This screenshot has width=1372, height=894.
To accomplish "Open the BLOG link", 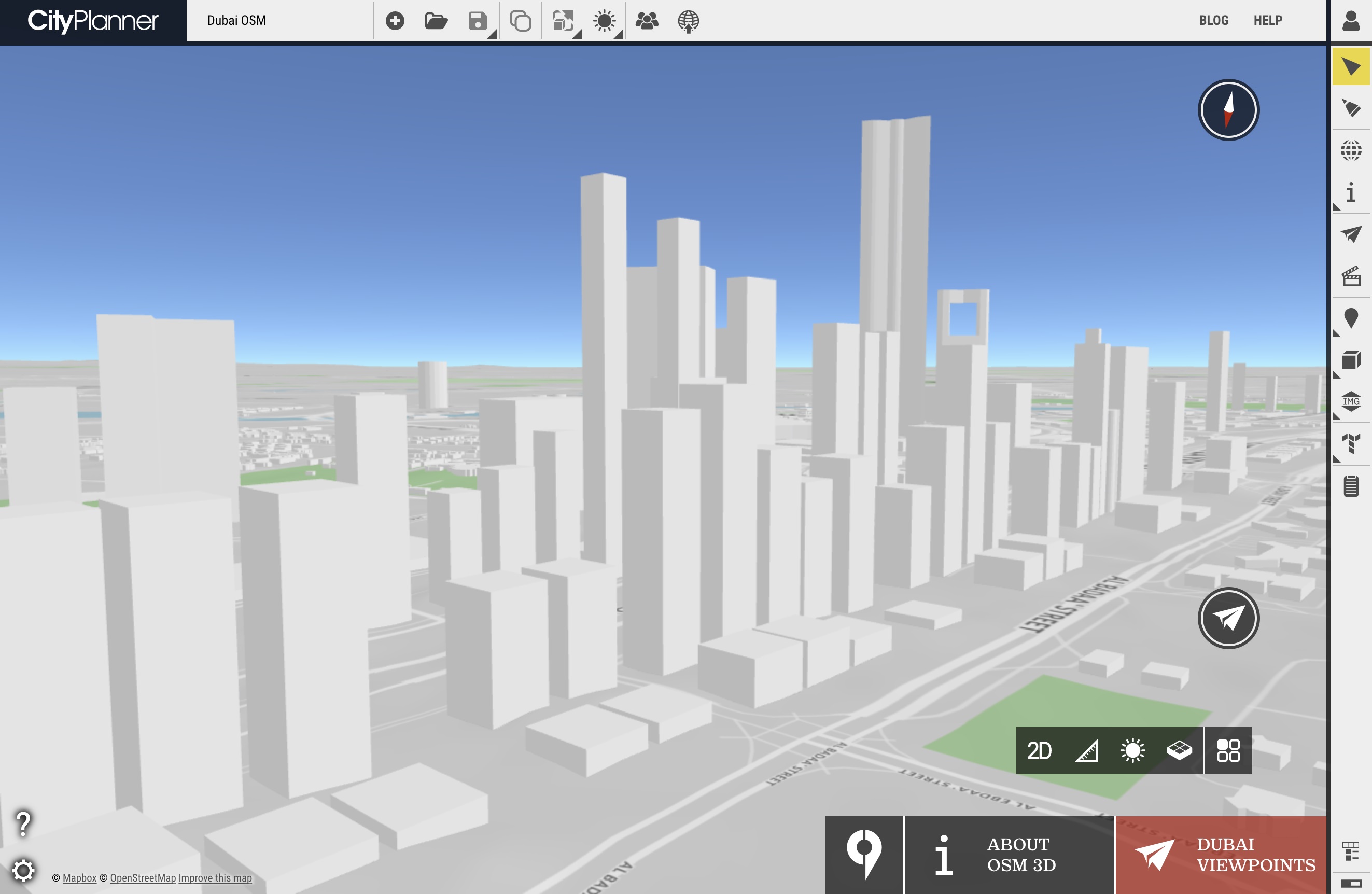I will pos(1213,20).
